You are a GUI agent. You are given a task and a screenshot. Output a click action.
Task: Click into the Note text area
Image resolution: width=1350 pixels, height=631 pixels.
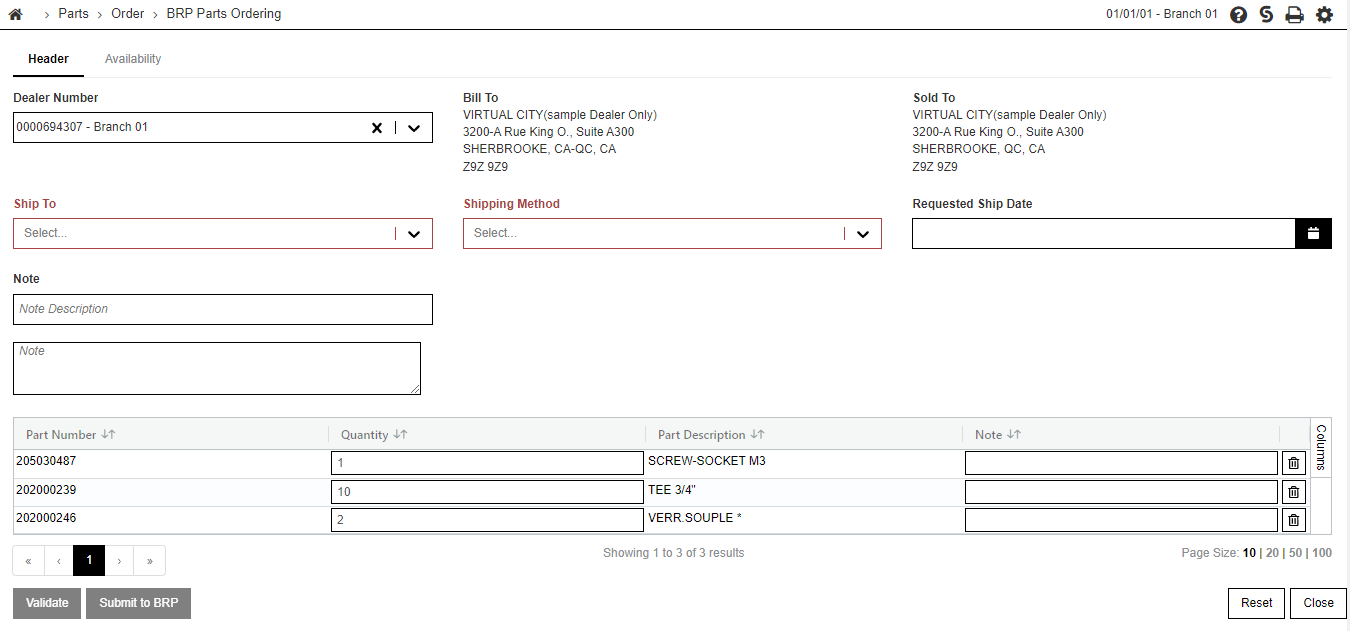pyautogui.click(x=217, y=368)
